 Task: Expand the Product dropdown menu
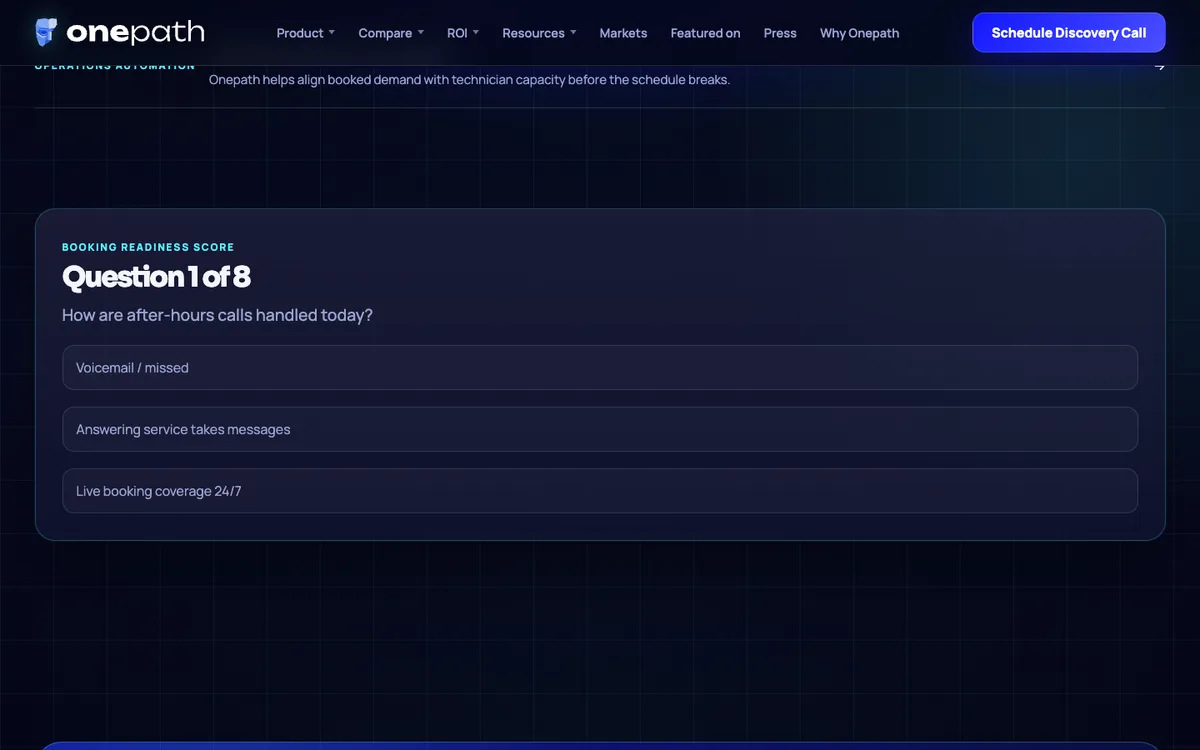pos(306,33)
